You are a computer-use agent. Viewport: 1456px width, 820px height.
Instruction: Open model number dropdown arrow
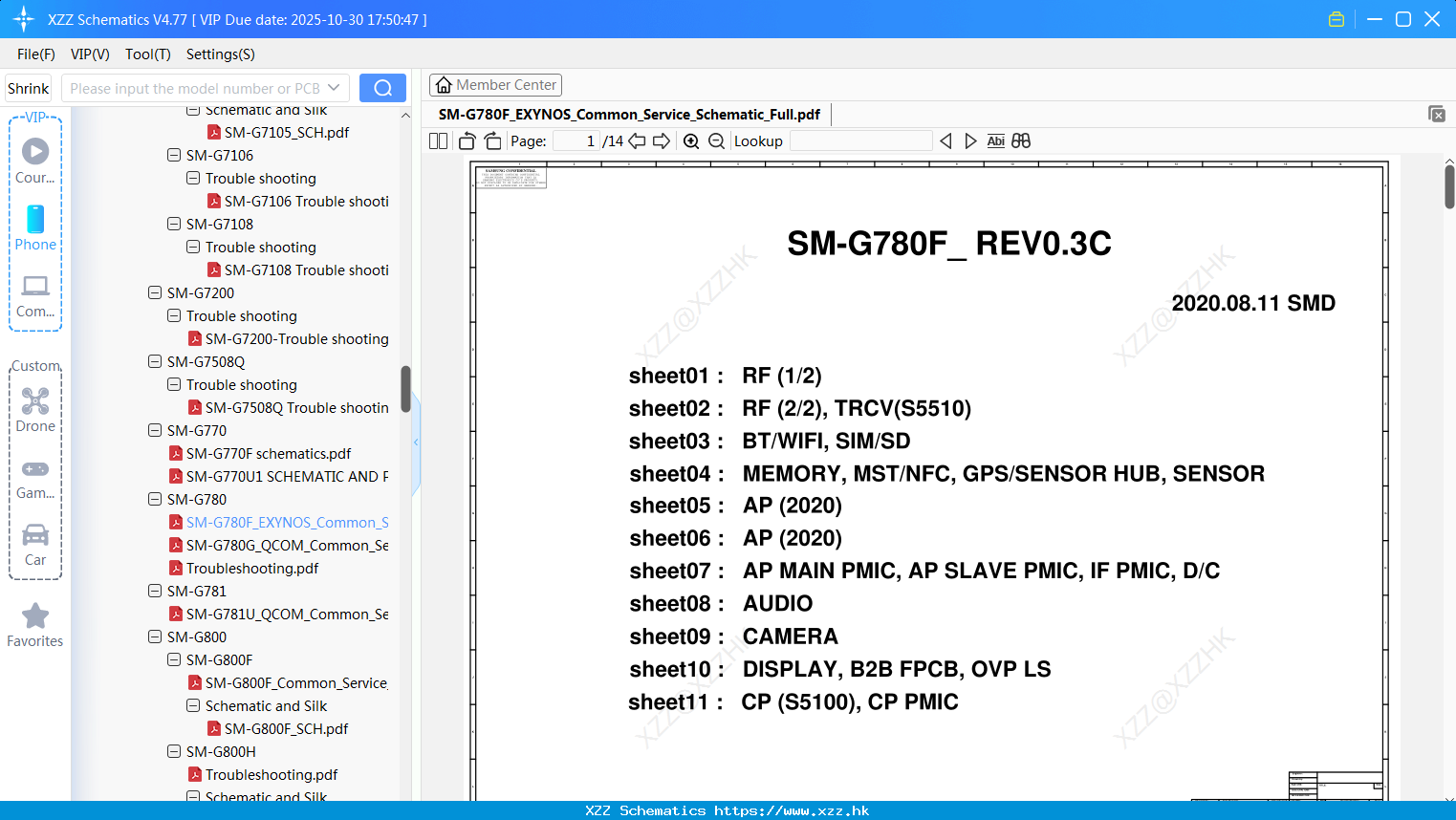pyautogui.click(x=334, y=88)
